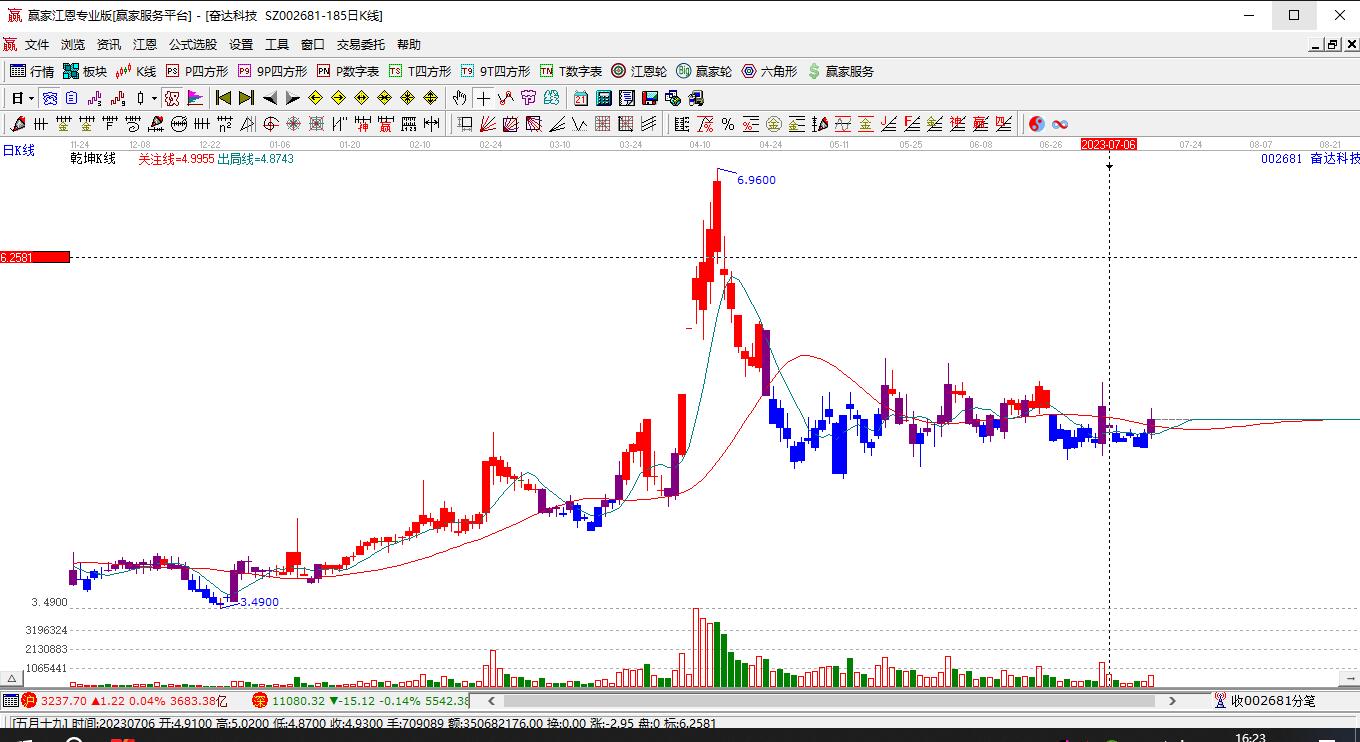
Task: Switch to K线 chart view
Action: [x=137, y=71]
